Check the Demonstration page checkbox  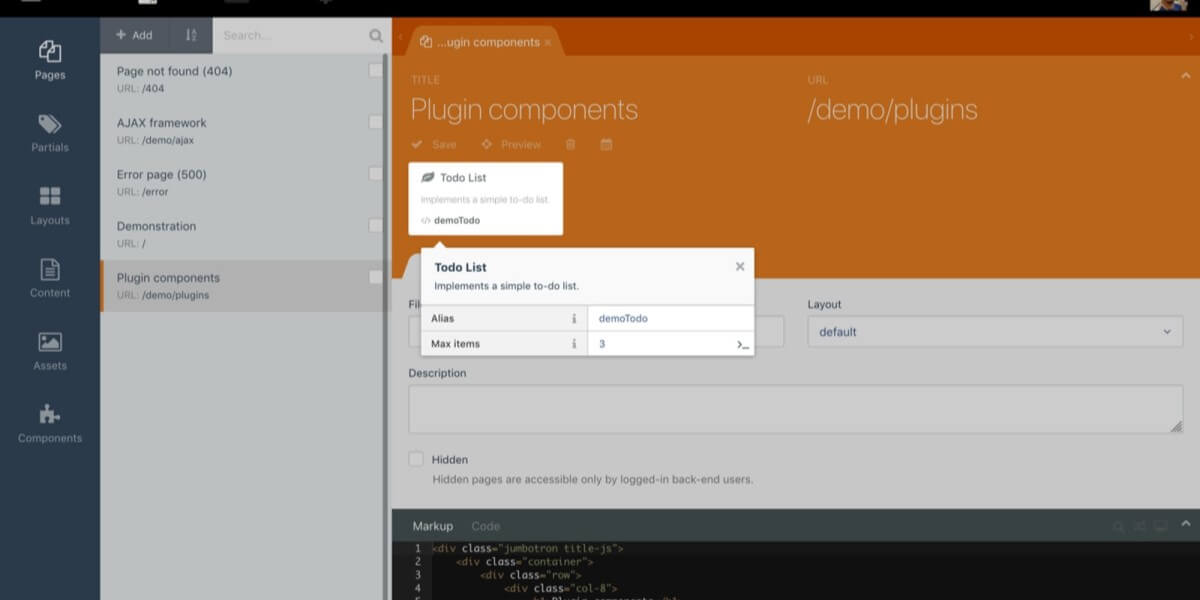[375, 226]
